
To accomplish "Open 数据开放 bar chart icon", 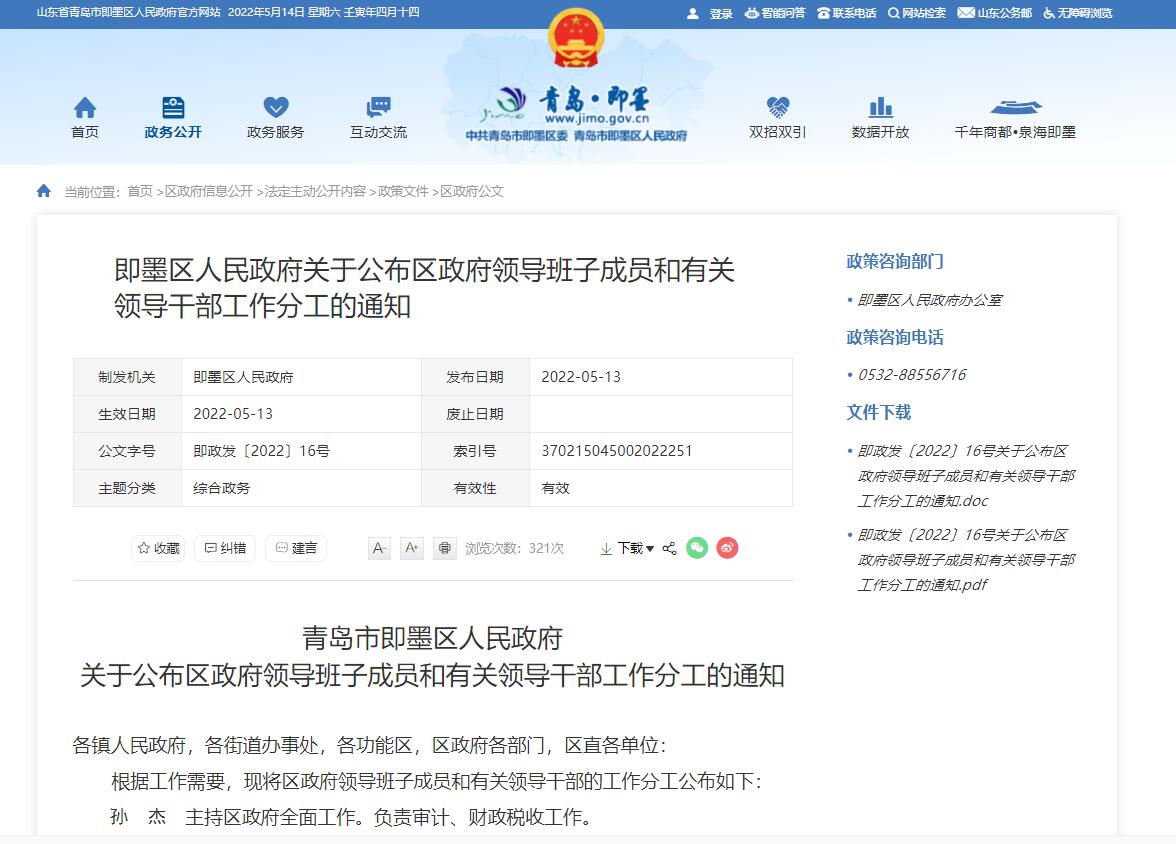I will (880, 108).
